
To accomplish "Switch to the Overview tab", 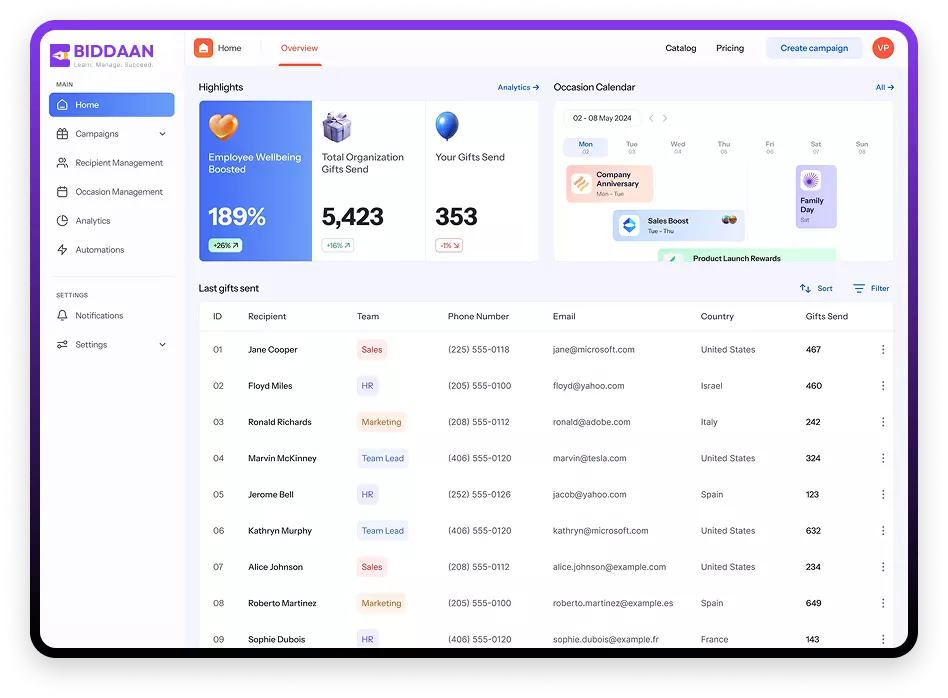I will pyautogui.click(x=299, y=47).
